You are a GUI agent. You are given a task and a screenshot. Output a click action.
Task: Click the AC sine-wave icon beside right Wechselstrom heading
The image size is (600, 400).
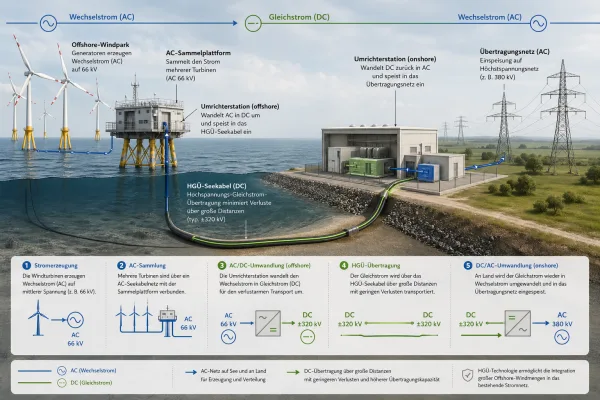[x=538, y=23]
